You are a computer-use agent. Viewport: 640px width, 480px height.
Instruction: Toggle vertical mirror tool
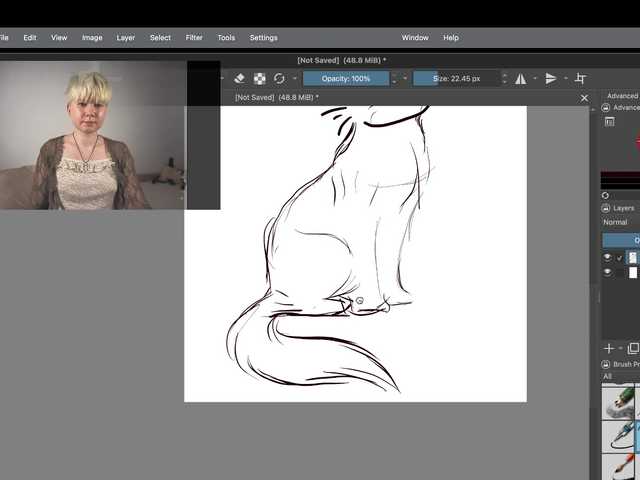pos(551,78)
